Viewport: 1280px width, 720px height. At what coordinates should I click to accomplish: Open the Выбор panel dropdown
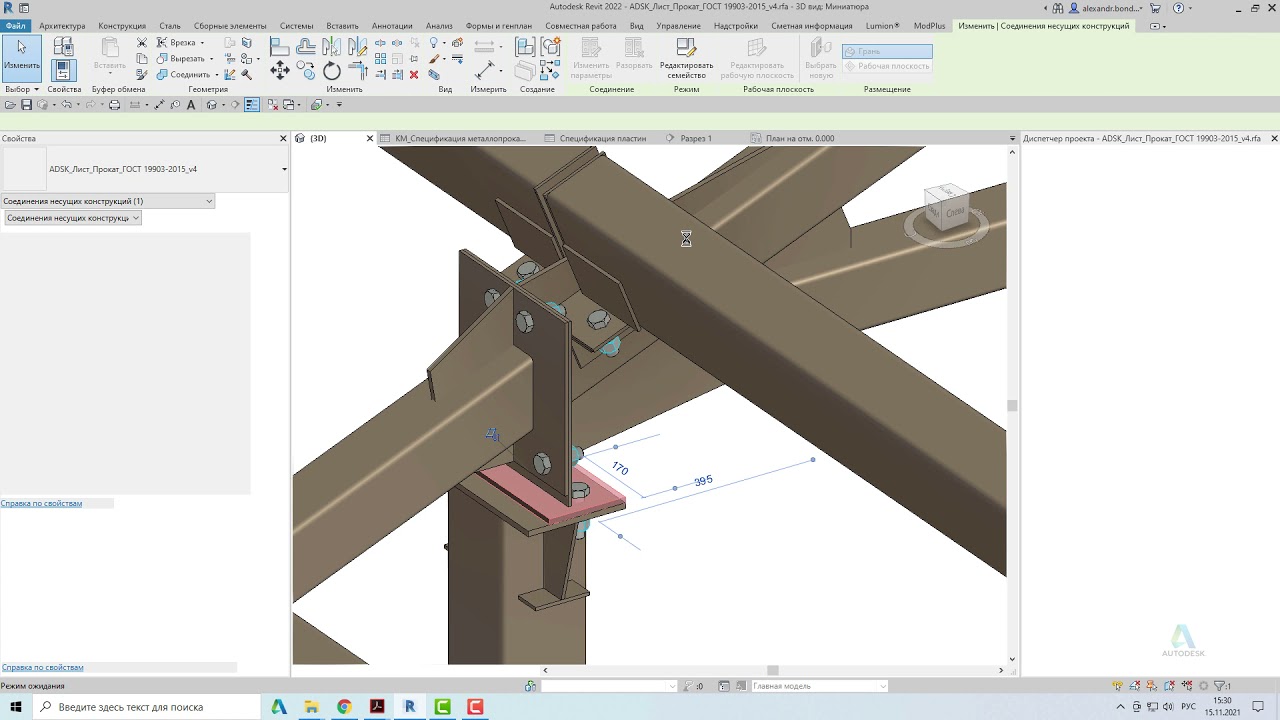[x=22, y=89]
